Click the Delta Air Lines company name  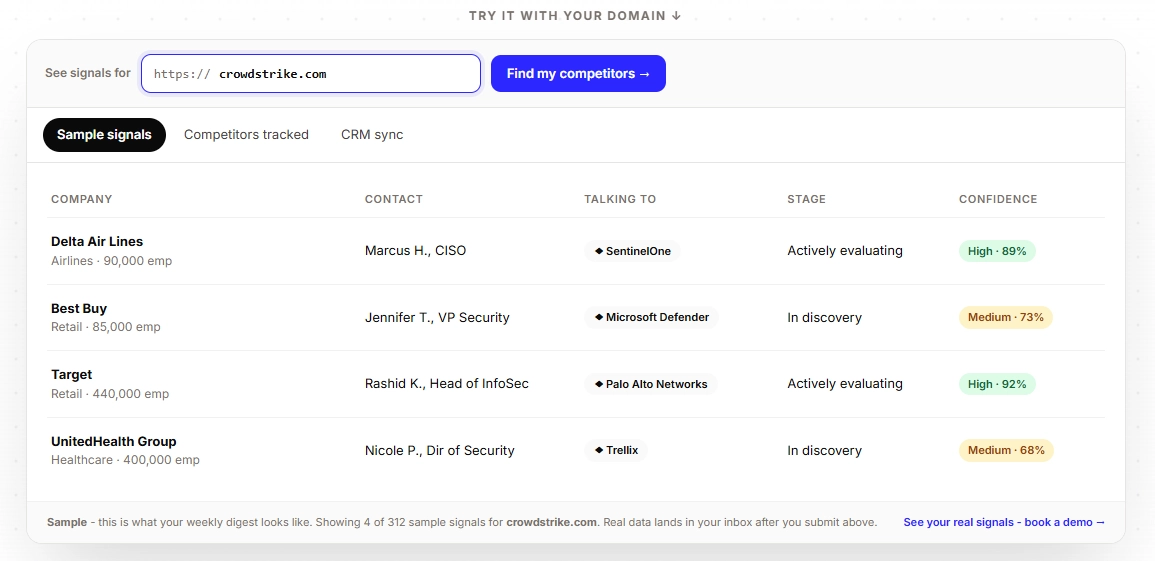pyautogui.click(x=97, y=241)
